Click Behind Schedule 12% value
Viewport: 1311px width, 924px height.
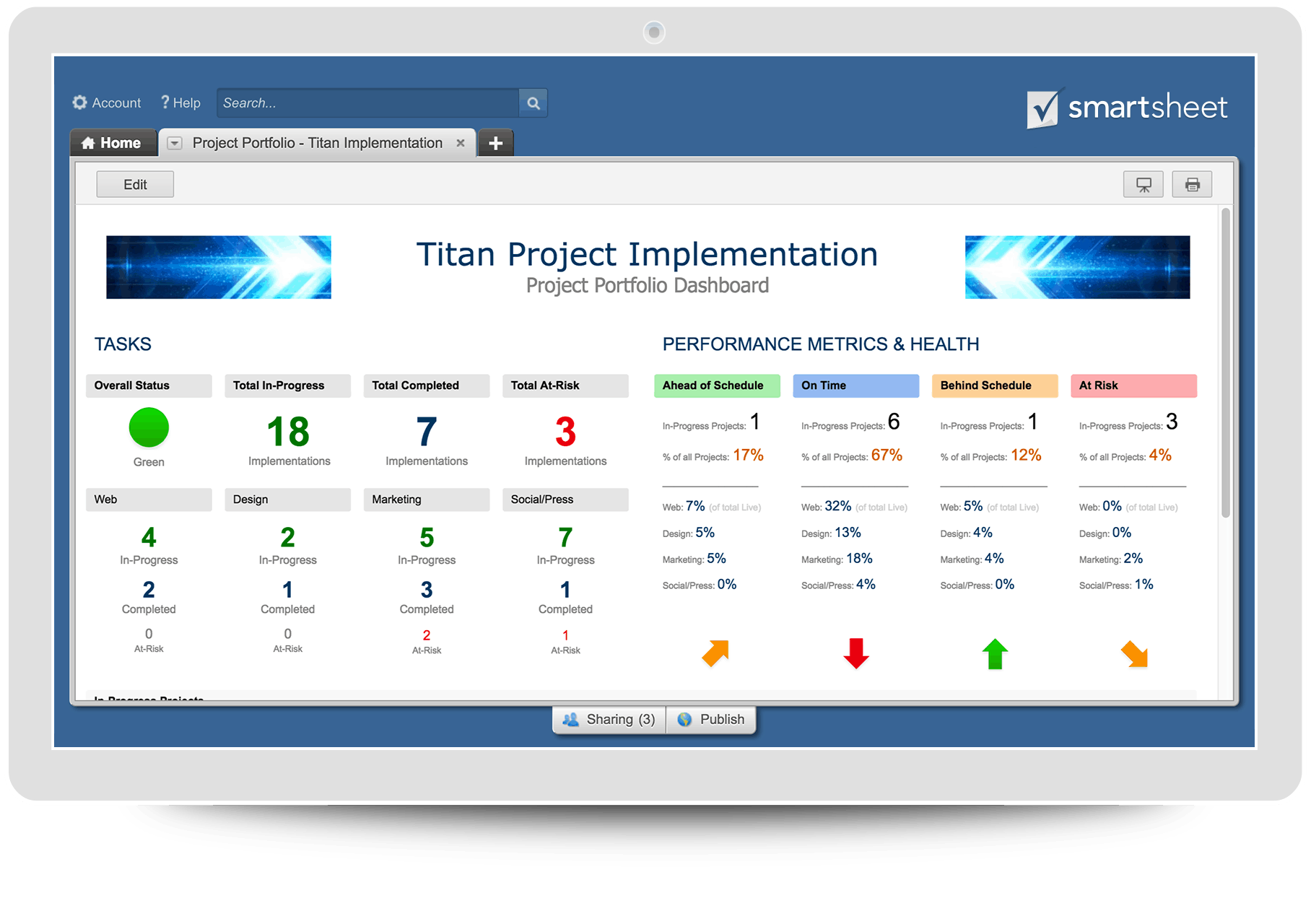point(1026,456)
